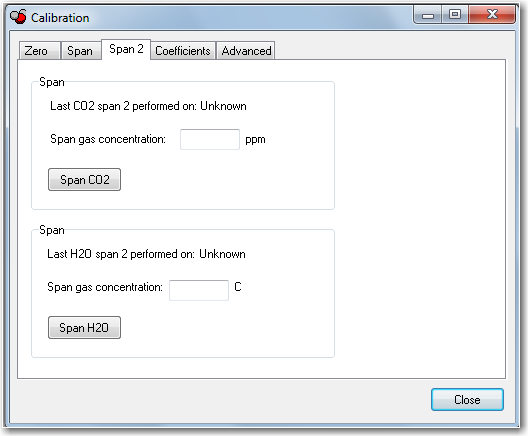Open the Span tab

(x=81, y=51)
